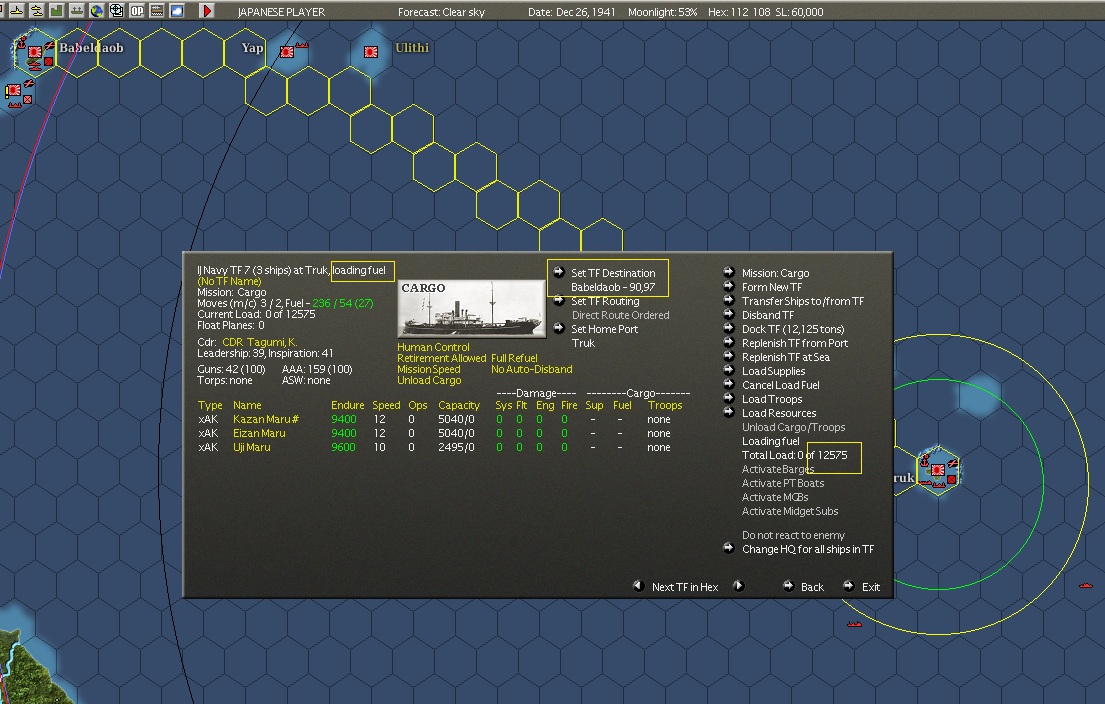Open the OP operations report icon

pos(137,11)
